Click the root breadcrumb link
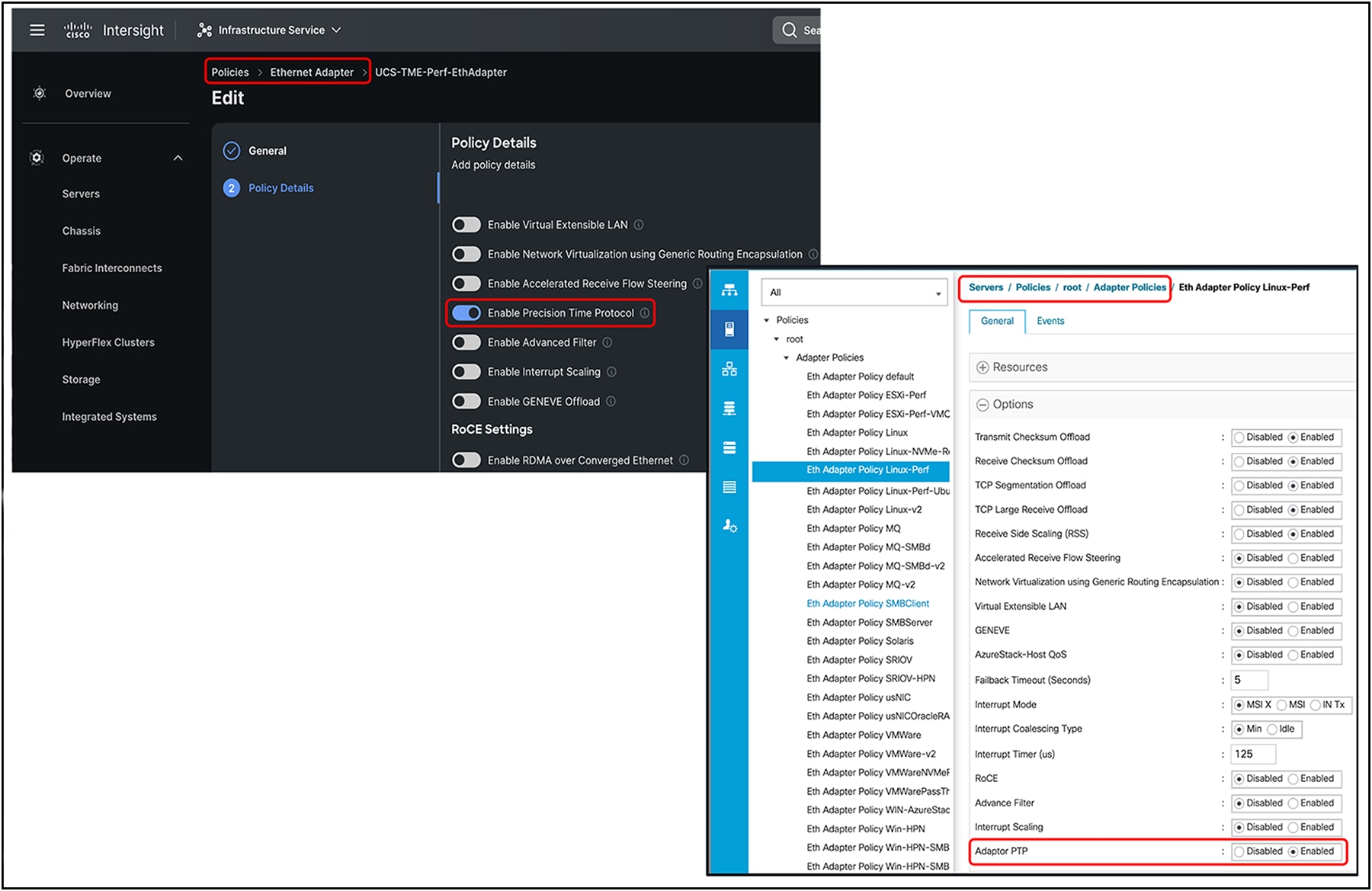 pos(1072,287)
